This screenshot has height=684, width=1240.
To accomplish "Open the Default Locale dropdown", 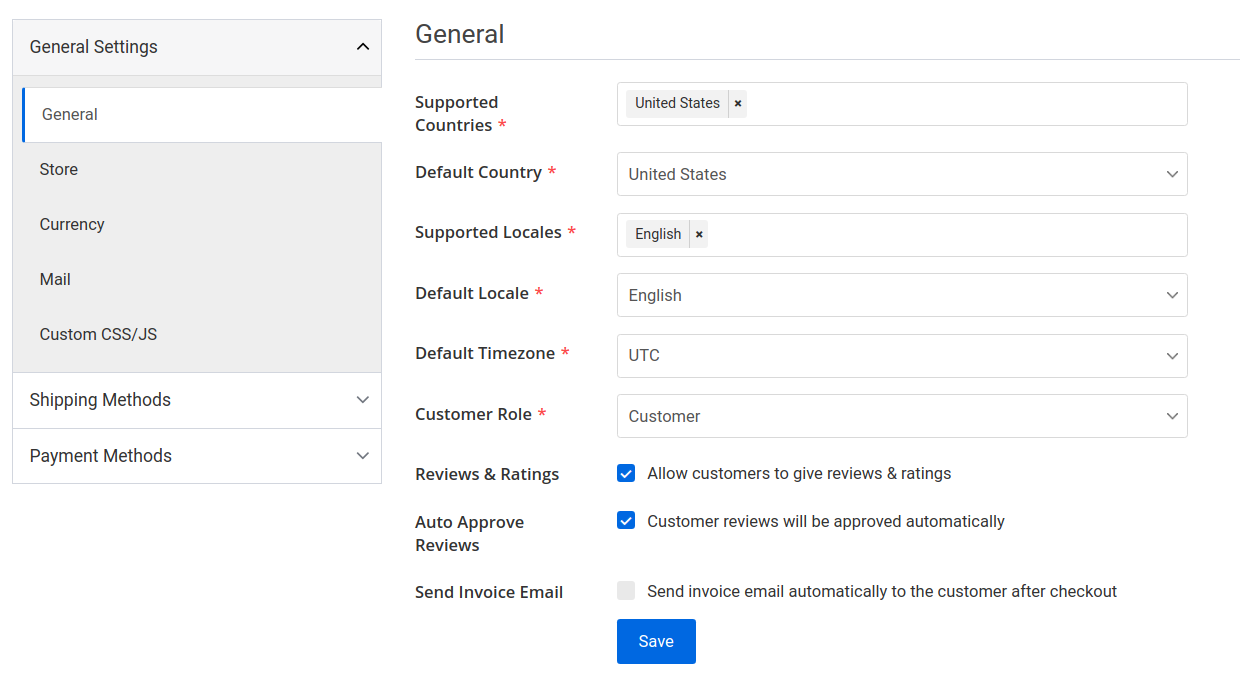I will [x=901, y=295].
